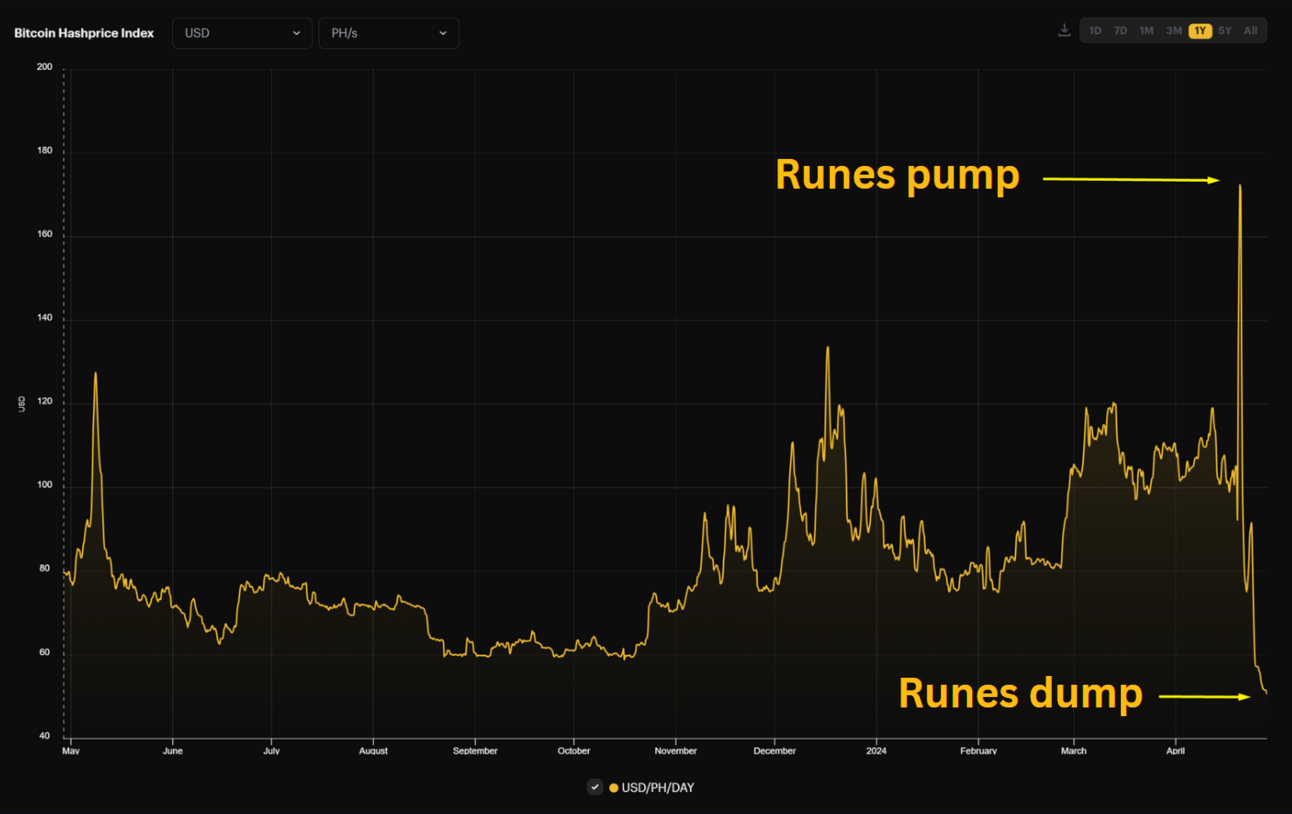The image size is (1292, 814).
Task: Click the 180 y-axis label
Action: tap(44, 151)
